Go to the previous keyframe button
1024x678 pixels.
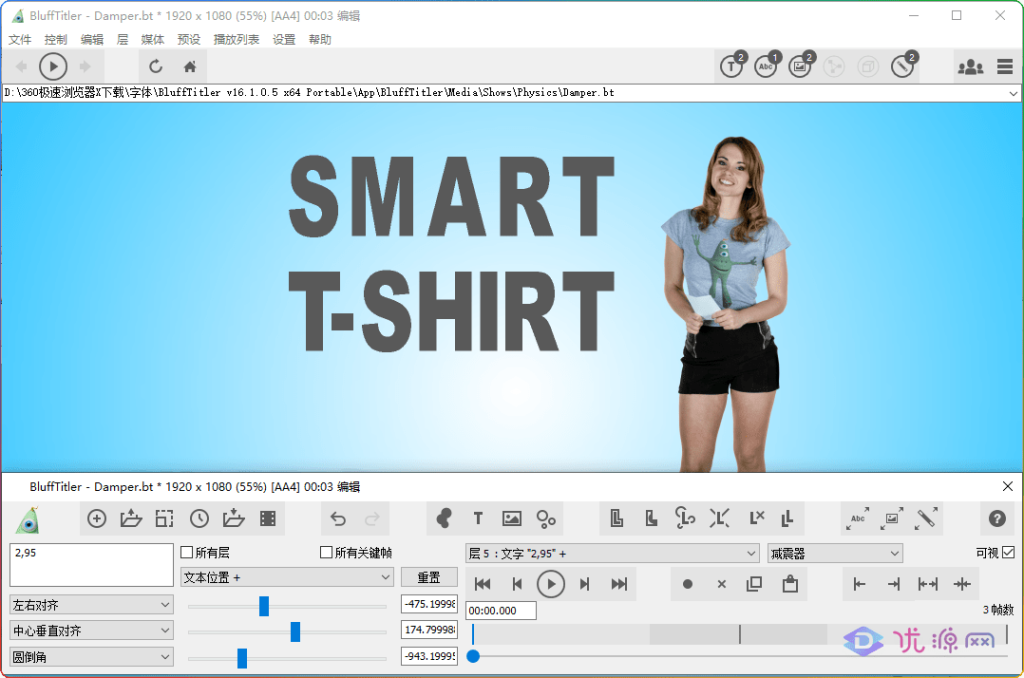[517, 584]
